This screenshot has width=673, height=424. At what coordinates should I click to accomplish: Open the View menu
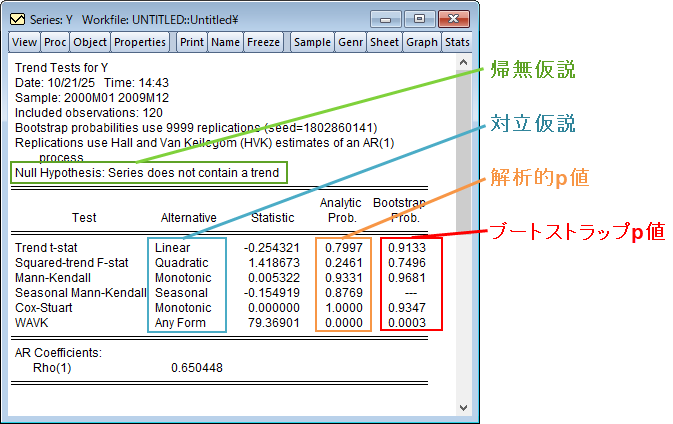(25, 42)
